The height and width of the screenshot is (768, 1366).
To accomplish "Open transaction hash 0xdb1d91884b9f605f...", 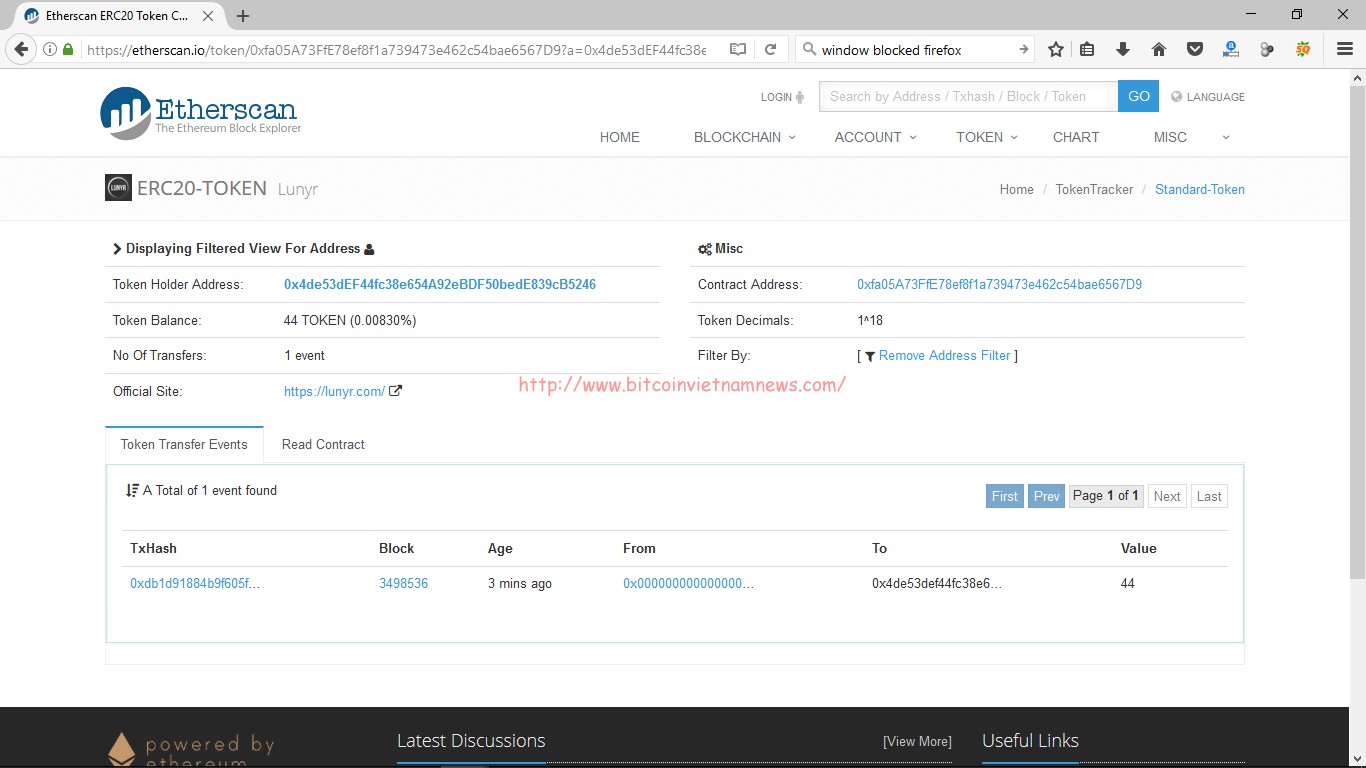I will pyautogui.click(x=195, y=584).
